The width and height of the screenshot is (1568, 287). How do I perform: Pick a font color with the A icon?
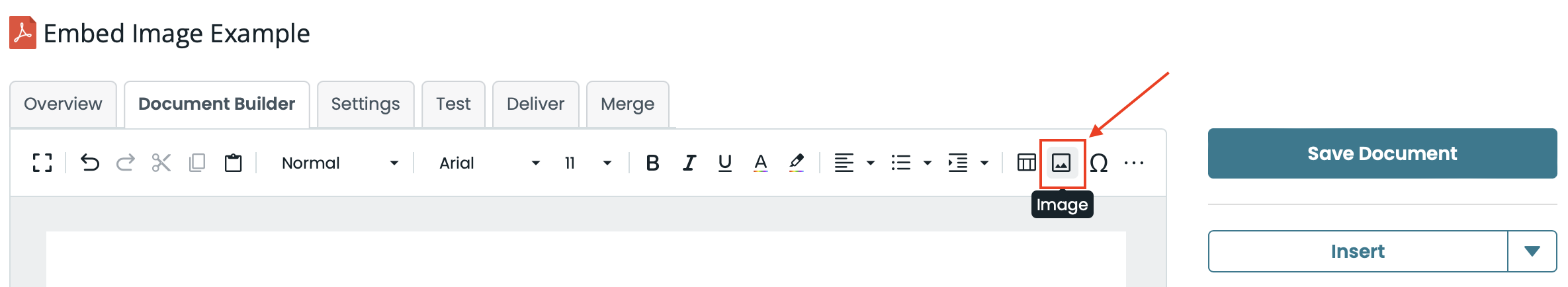click(x=760, y=163)
